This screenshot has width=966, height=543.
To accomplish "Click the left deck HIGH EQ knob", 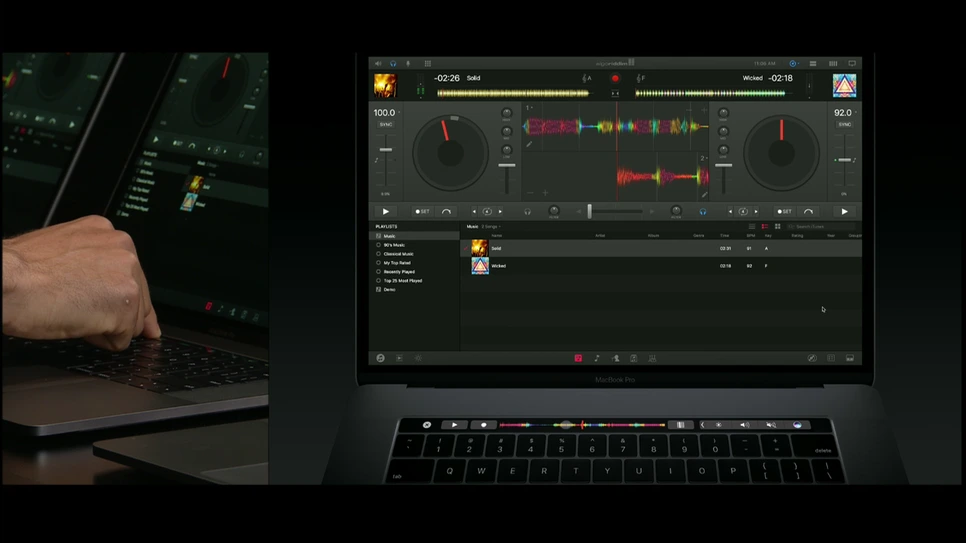I will click(506, 113).
